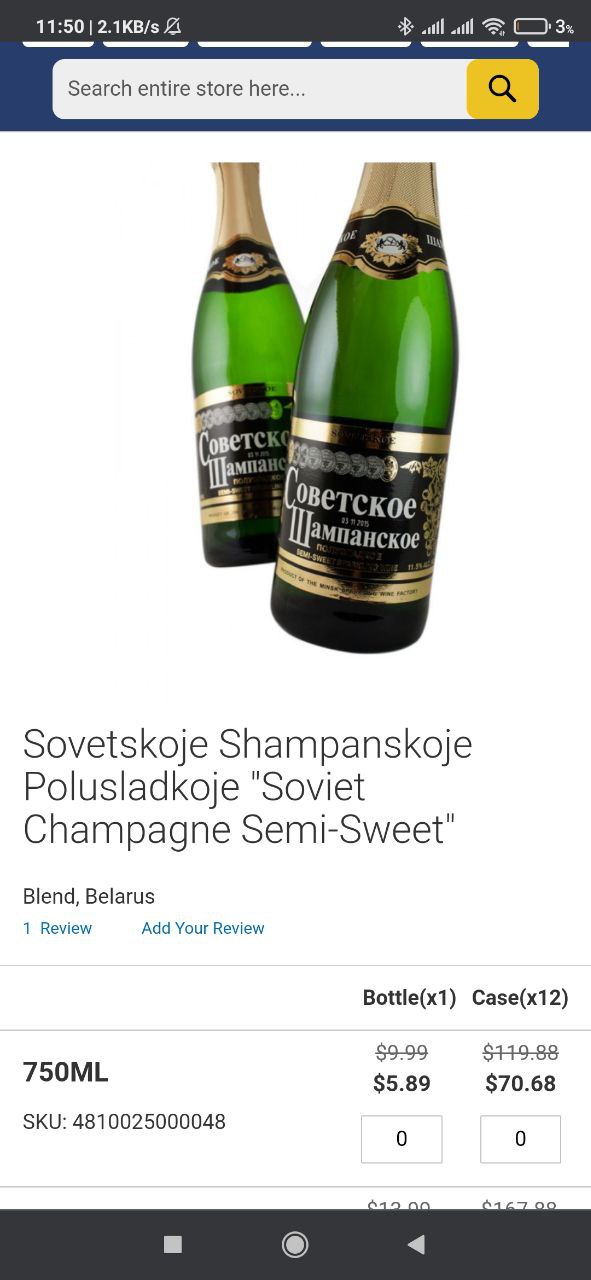Click 'Add Your Review' link
Screen dimensions: 591x1280
203,928
